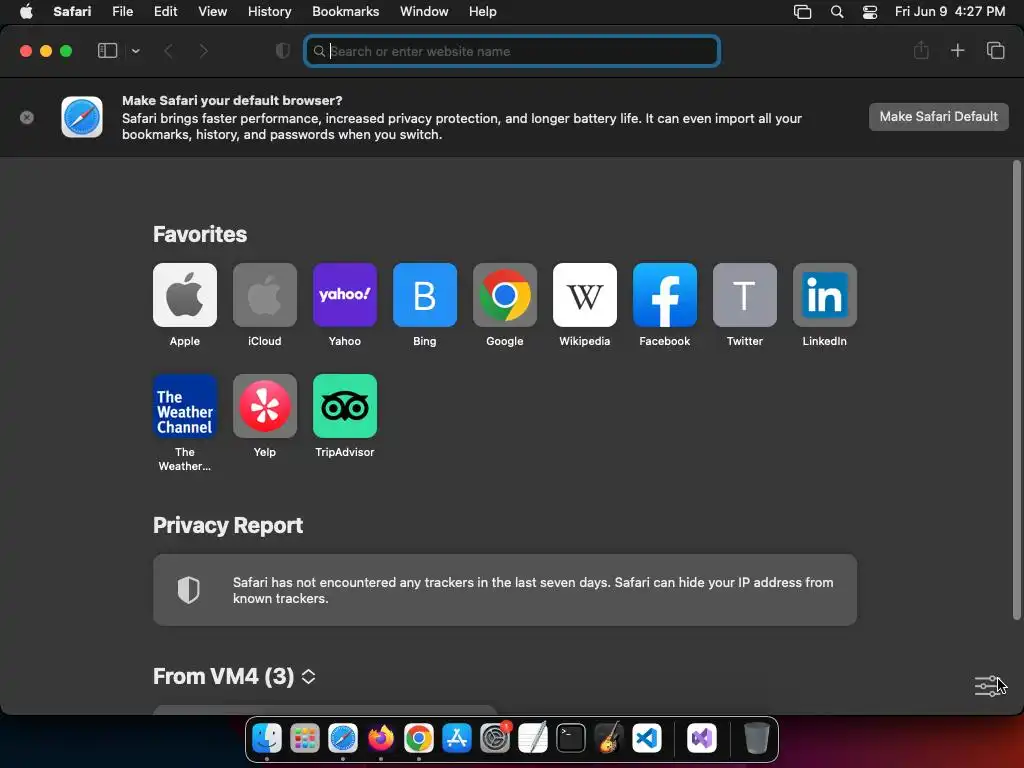Show tab overview
1024x768 pixels.
coord(995,50)
